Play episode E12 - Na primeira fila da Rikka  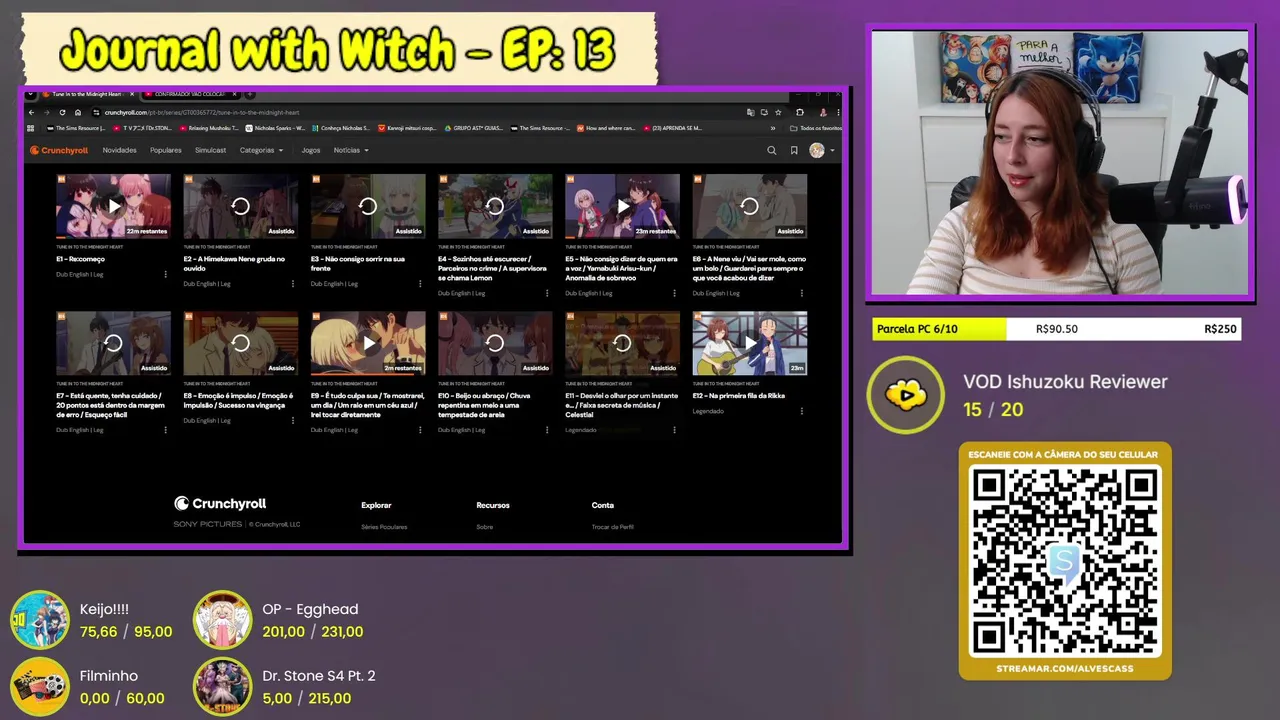pos(749,343)
